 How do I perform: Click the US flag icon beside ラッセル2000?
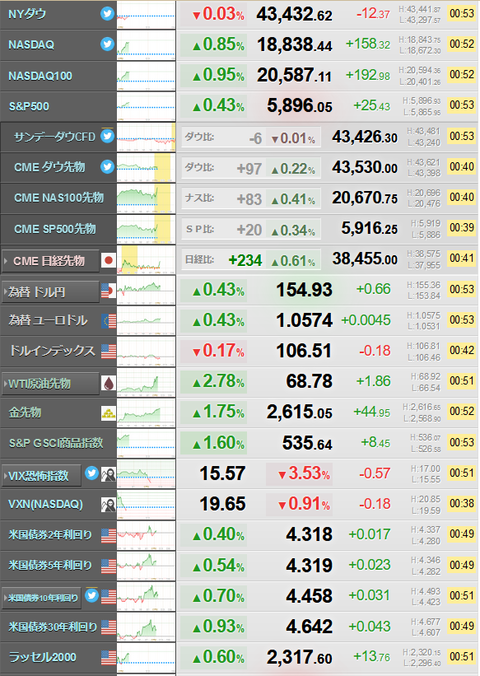(109, 658)
